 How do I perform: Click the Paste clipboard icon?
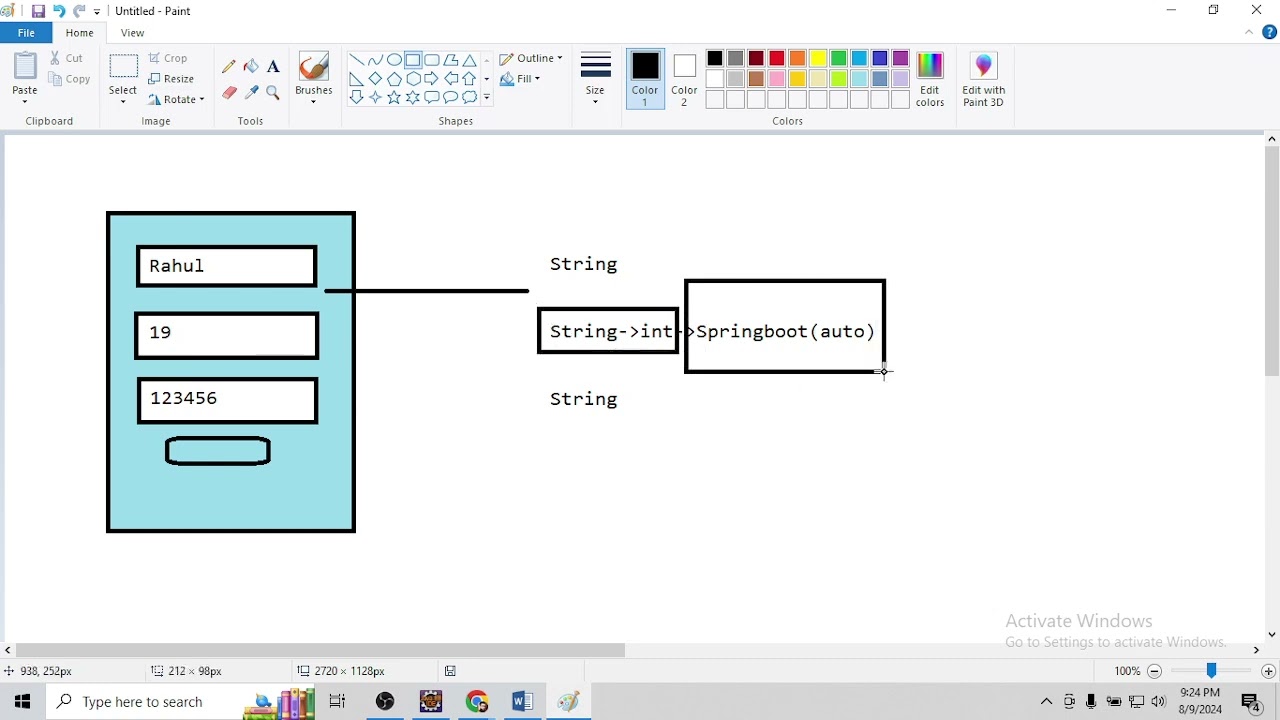25,66
